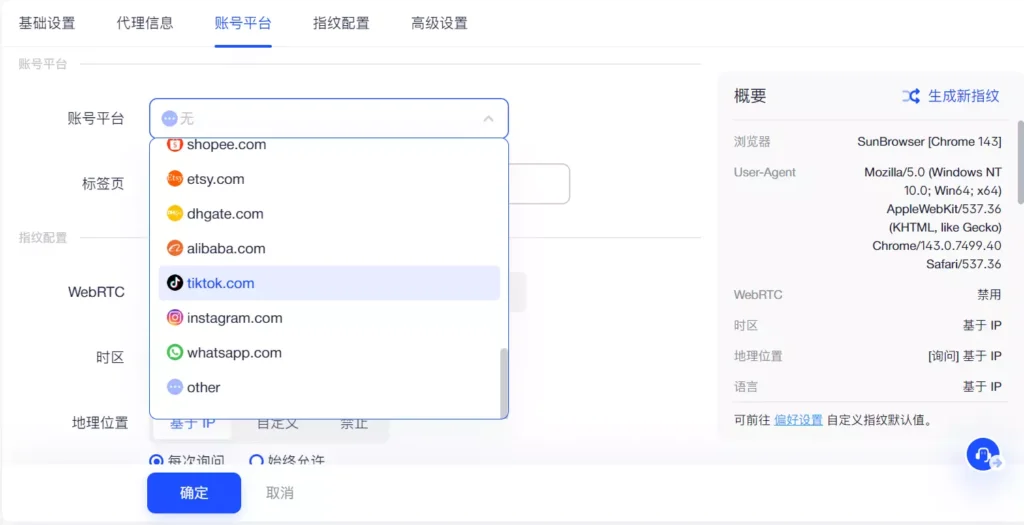Collapse the 账号平台 dropdown via chevron arrow
The width and height of the screenshot is (1024, 525).
(488, 119)
